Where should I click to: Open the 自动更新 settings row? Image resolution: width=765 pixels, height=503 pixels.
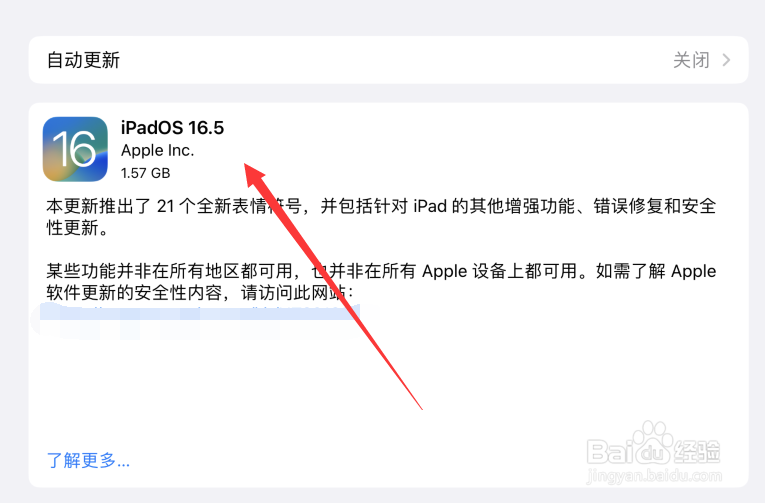388,60
